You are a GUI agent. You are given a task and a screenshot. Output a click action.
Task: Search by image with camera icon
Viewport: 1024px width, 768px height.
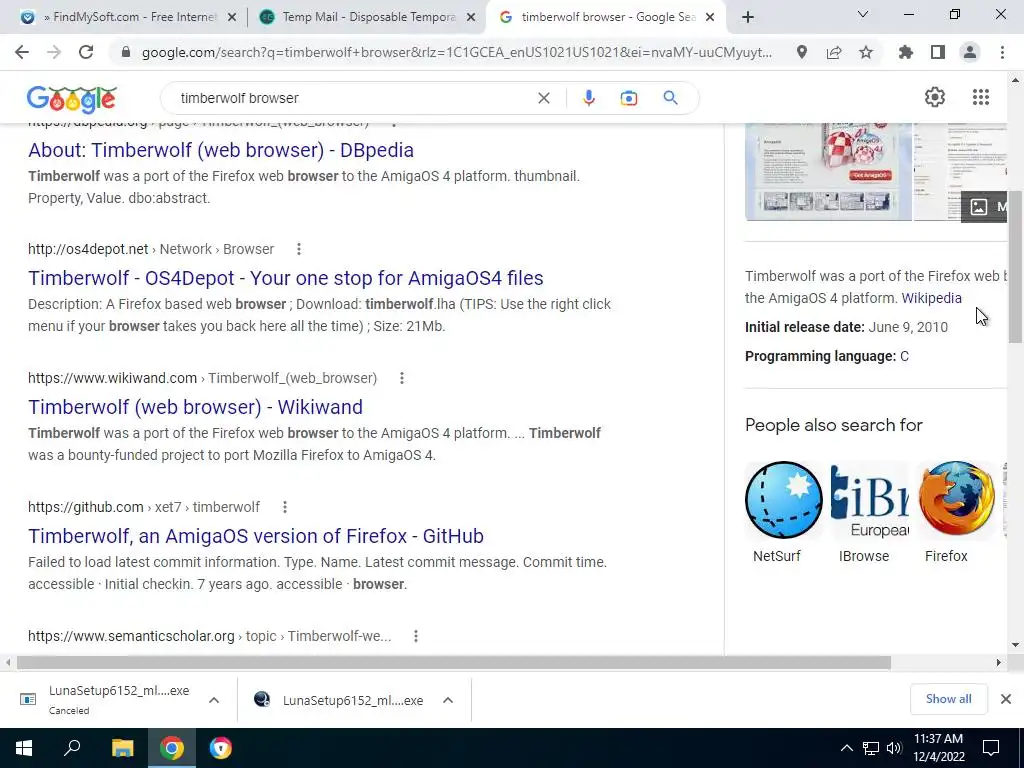coord(628,98)
